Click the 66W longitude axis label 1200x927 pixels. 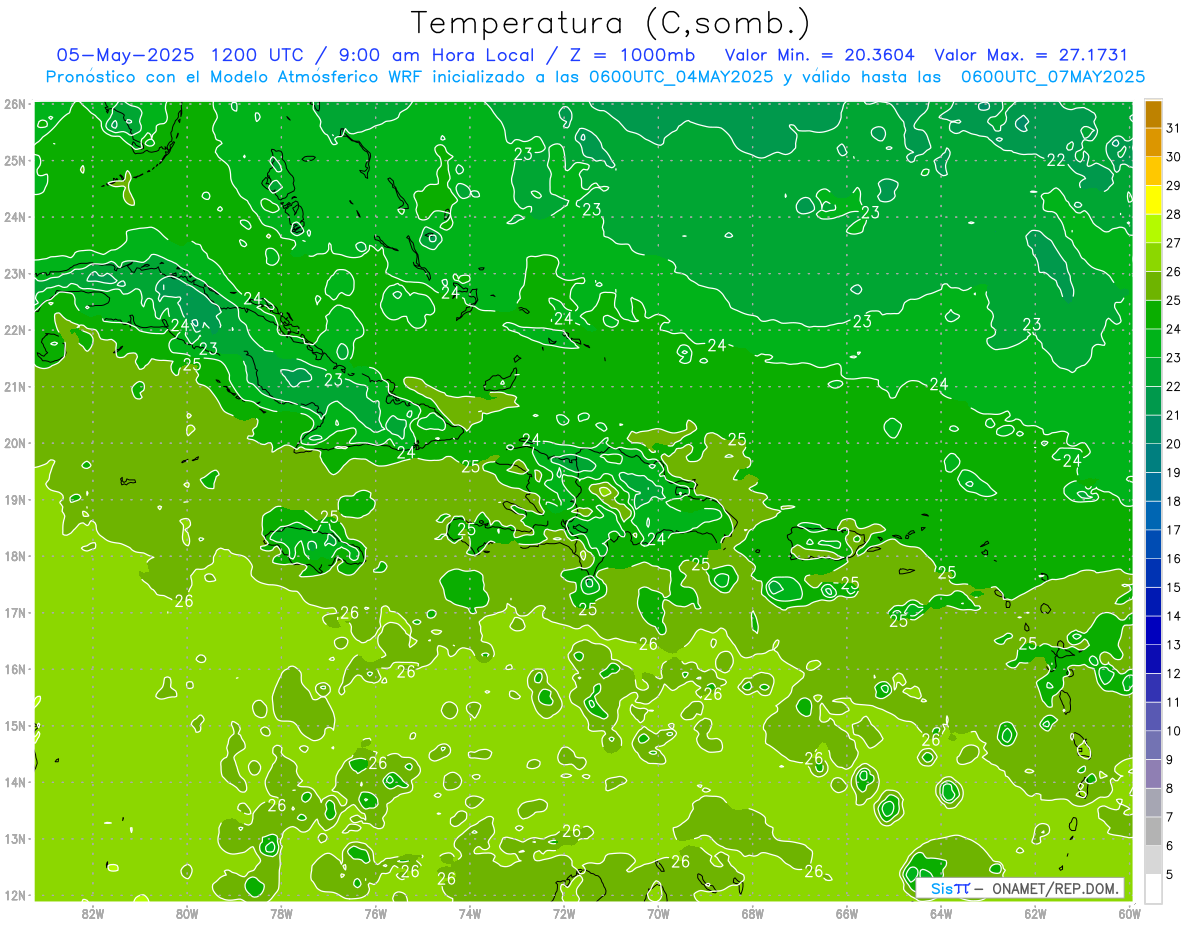(x=846, y=913)
